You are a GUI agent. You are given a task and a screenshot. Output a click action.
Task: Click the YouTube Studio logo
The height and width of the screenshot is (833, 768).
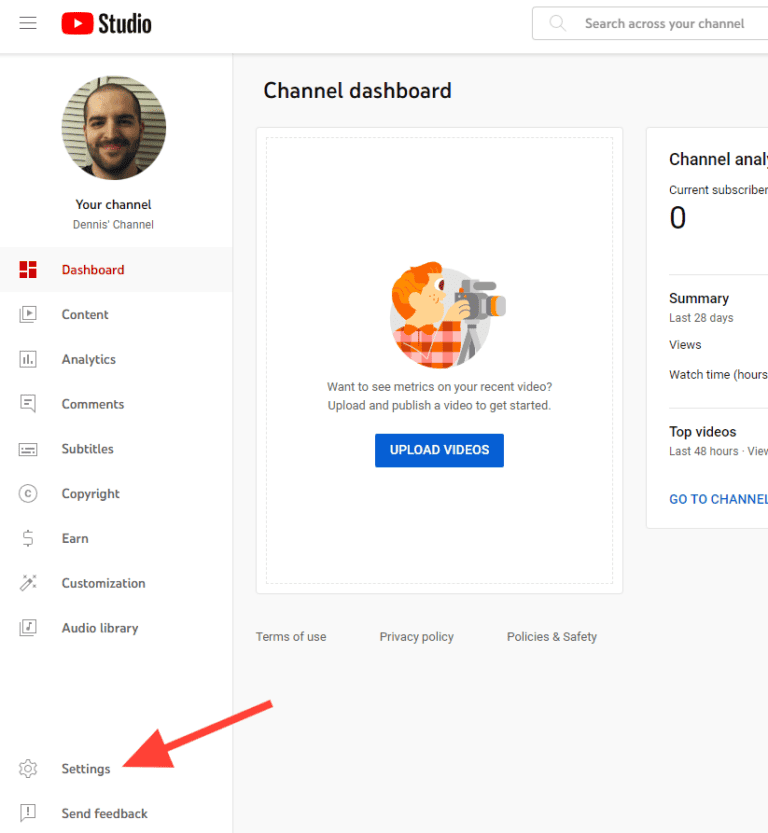click(105, 23)
